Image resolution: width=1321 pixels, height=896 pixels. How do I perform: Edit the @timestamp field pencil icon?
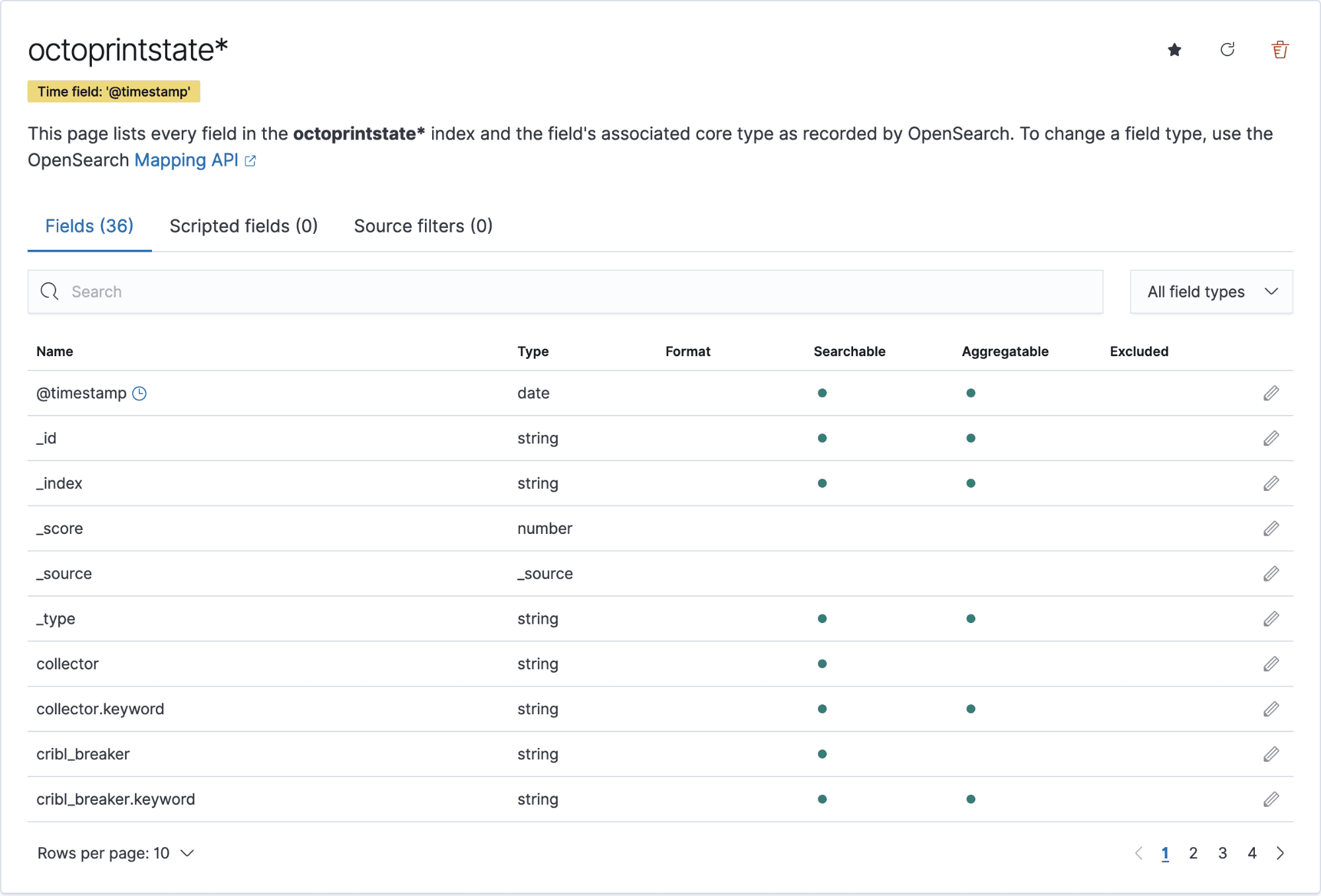[x=1271, y=394]
